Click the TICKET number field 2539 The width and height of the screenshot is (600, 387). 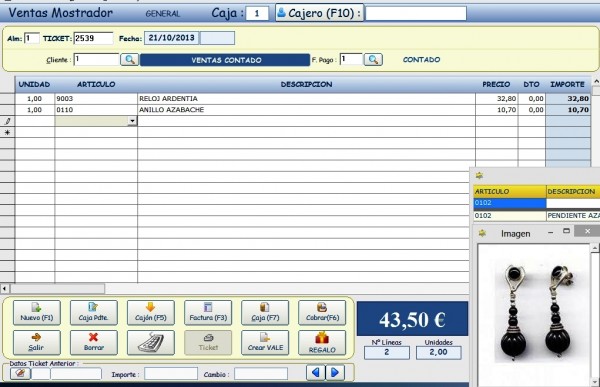click(93, 38)
